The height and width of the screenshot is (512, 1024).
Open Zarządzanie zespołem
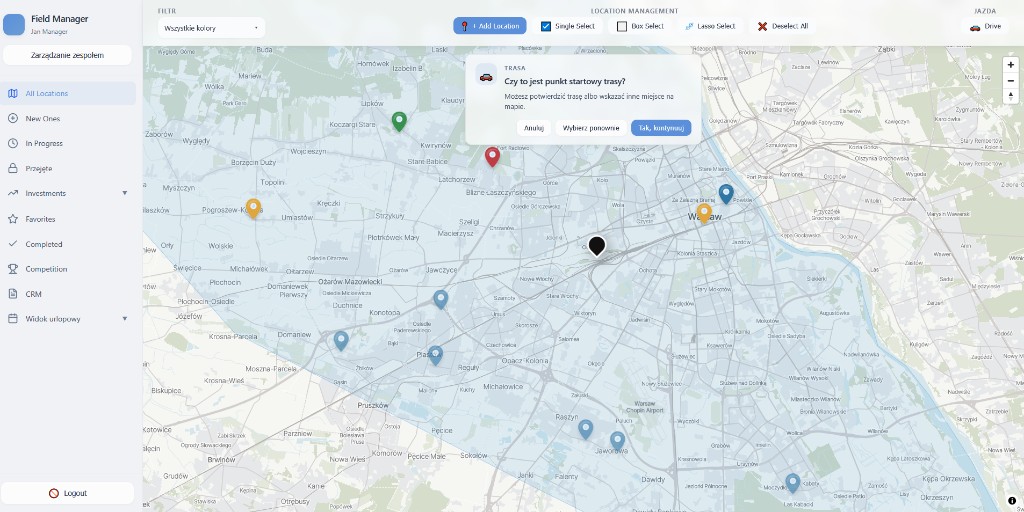(x=67, y=56)
